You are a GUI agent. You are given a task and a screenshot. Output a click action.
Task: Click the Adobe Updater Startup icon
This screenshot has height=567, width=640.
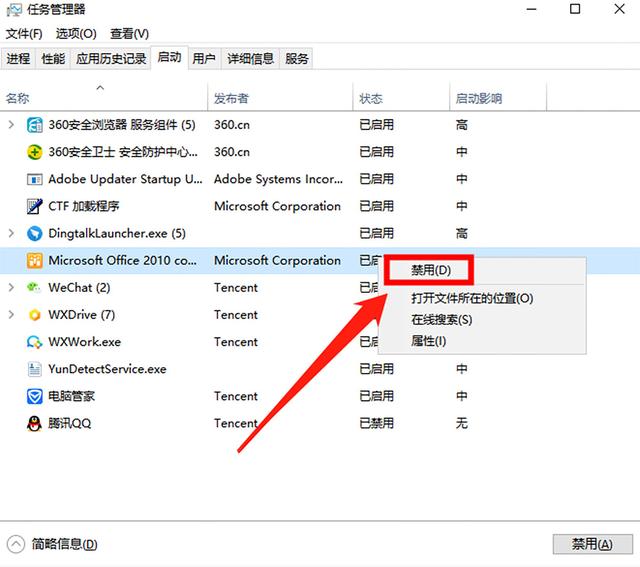coord(34,179)
